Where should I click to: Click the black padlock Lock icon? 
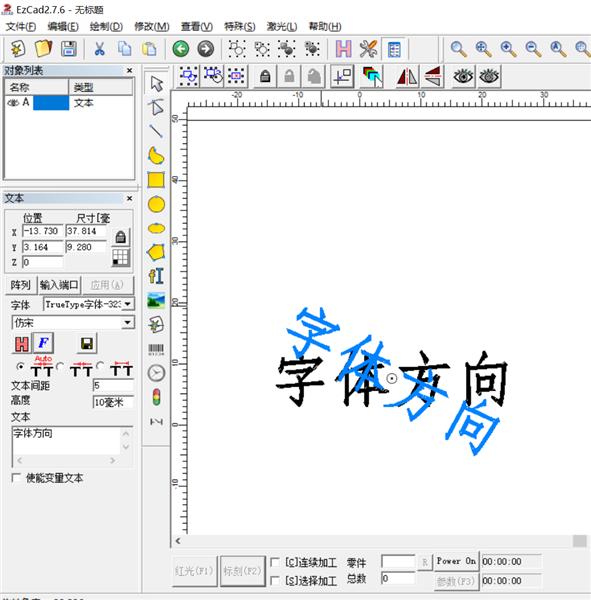(265, 77)
